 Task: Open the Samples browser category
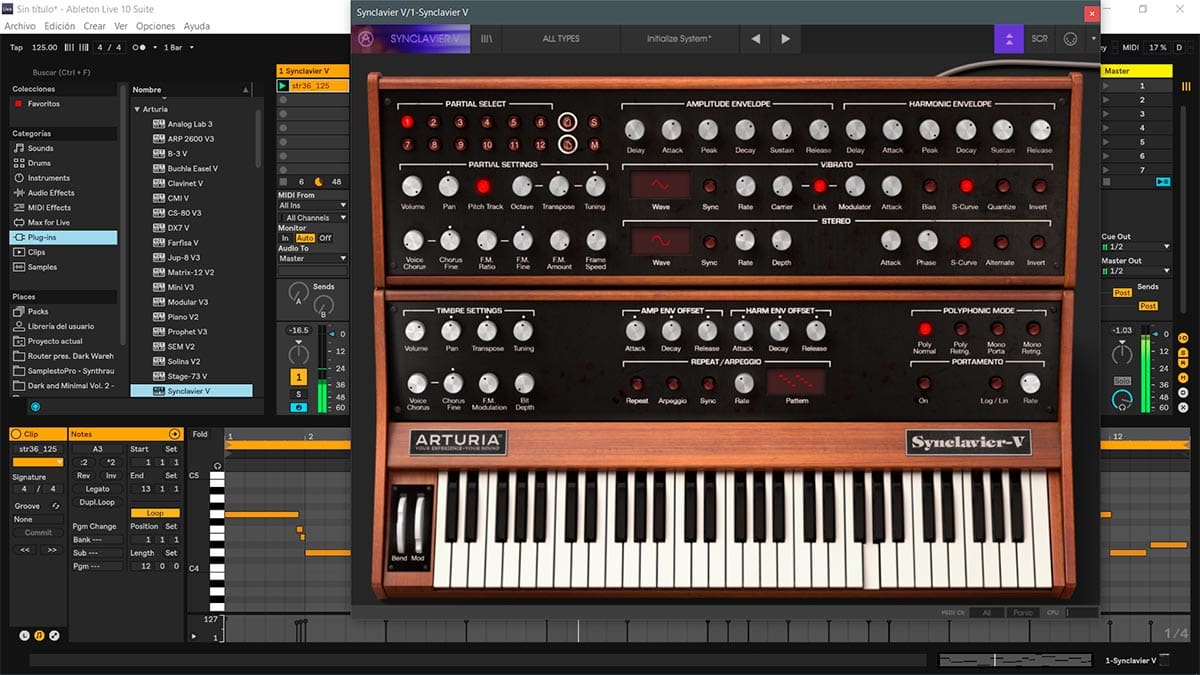(42, 267)
